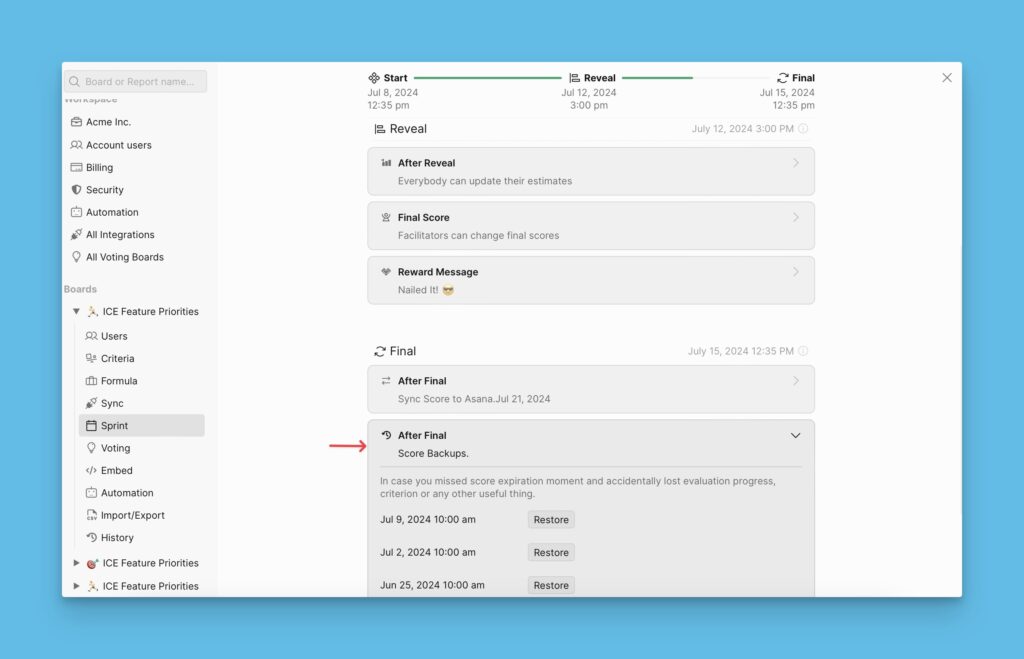Go to the Security section
Viewport: 1024px width, 659px height.
coord(77,189)
